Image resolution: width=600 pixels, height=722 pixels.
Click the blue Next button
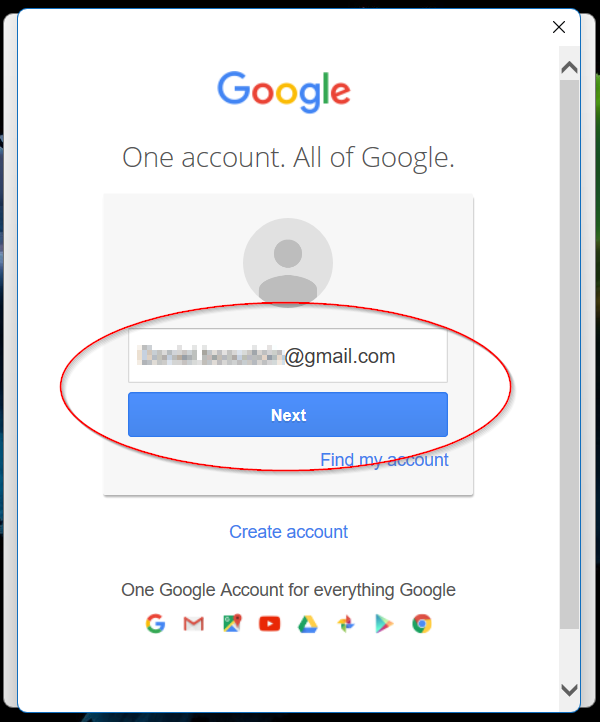pyautogui.click(x=288, y=414)
